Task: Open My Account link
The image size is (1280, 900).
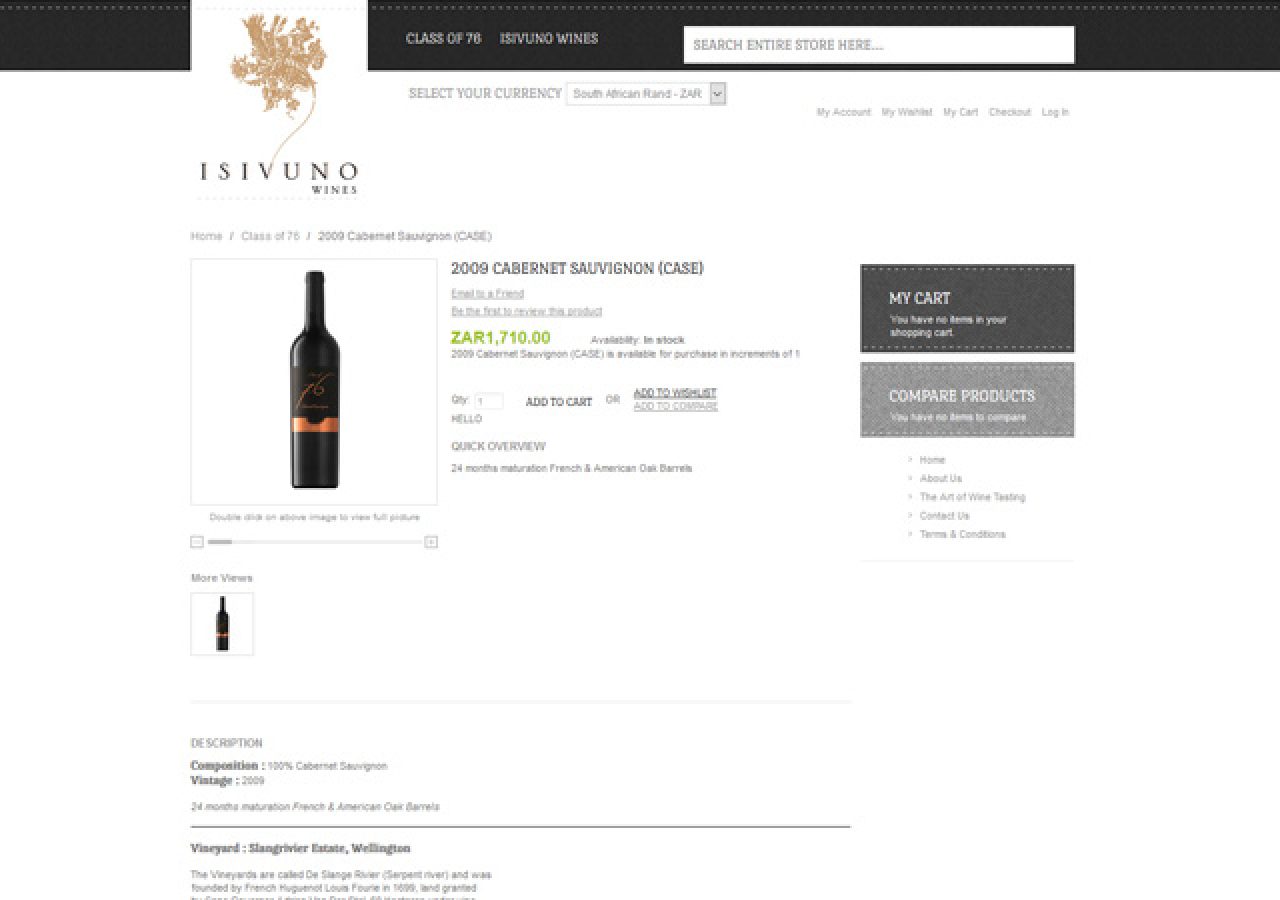Action: (844, 112)
